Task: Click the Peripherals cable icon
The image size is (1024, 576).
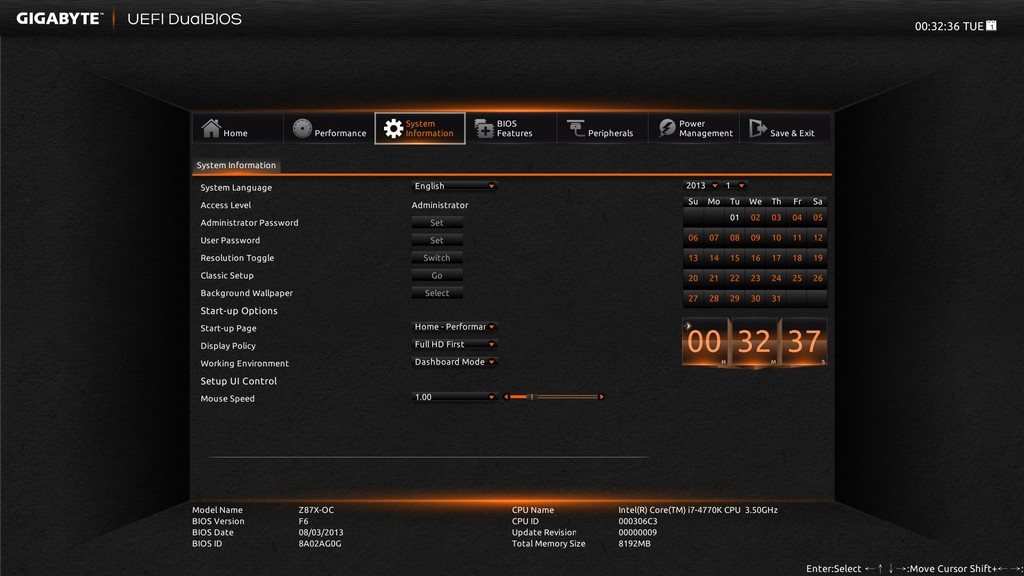Action: point(575,129)
